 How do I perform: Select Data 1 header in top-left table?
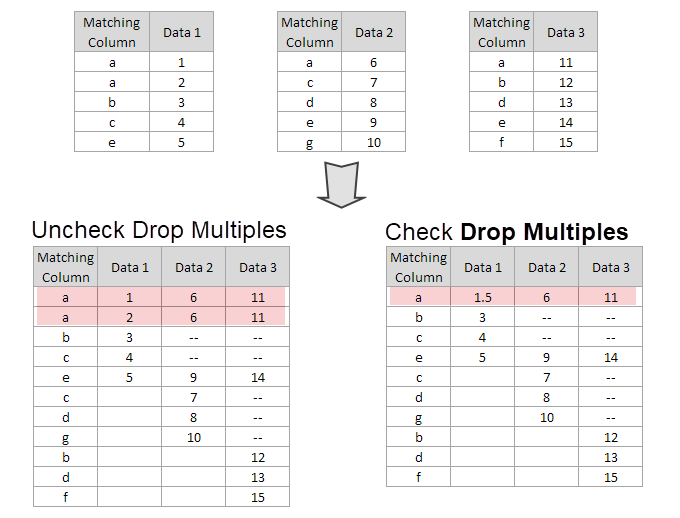(182, 32)
